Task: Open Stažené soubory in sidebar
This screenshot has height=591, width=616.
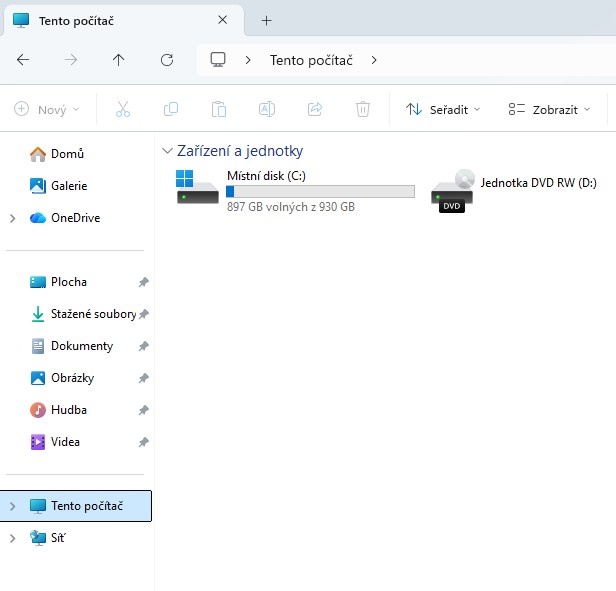Action: (92, 314)
